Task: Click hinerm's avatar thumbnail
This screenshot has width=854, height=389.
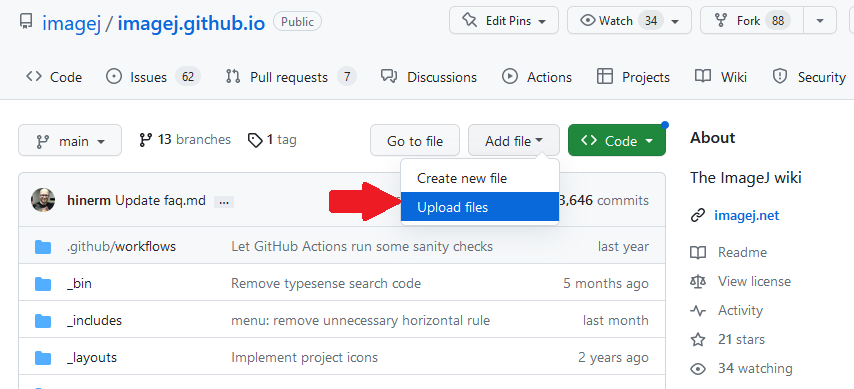Action: [x=43, y=200]
